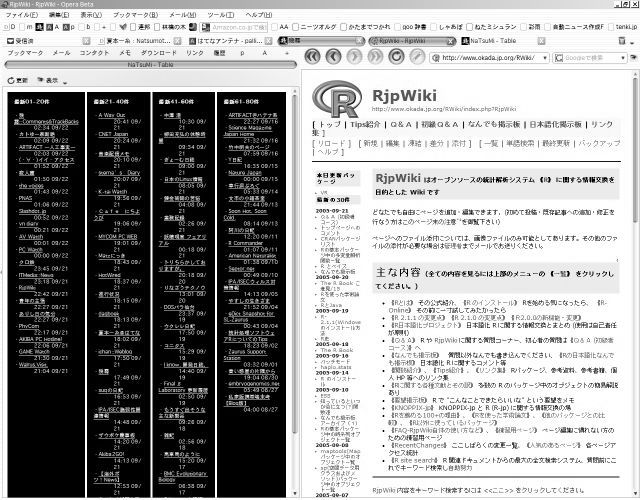Click the 最終更新 link in wiki toolbar
Image resolution: width=640 pixels, height=500 pixels.
tap(556, 143)
